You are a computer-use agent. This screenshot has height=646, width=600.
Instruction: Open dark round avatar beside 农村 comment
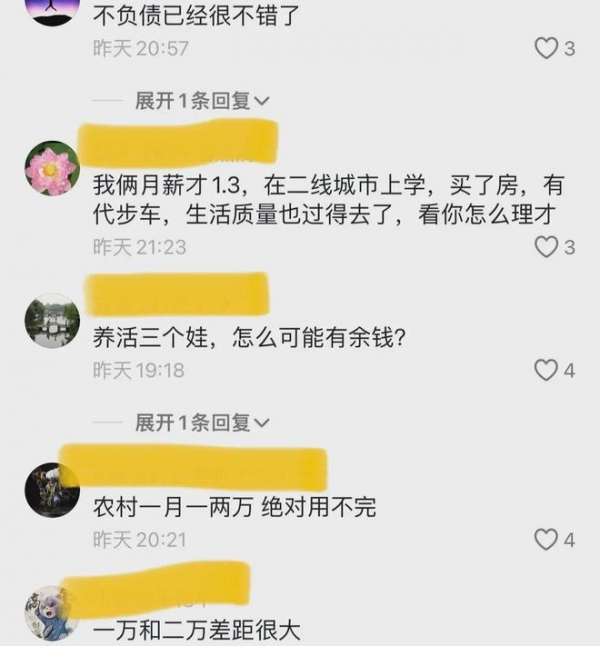pyautogui.click(x=52, y=490)
